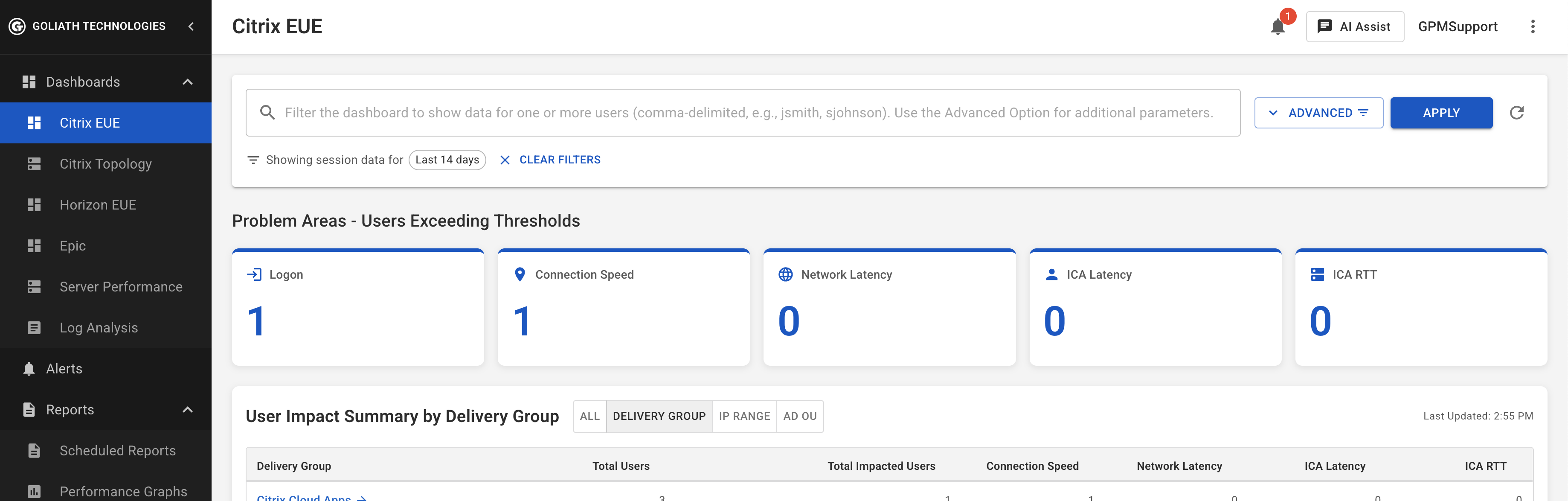Click the Connection Speed pin icon
1568x501 pixels.
point(520,274)
